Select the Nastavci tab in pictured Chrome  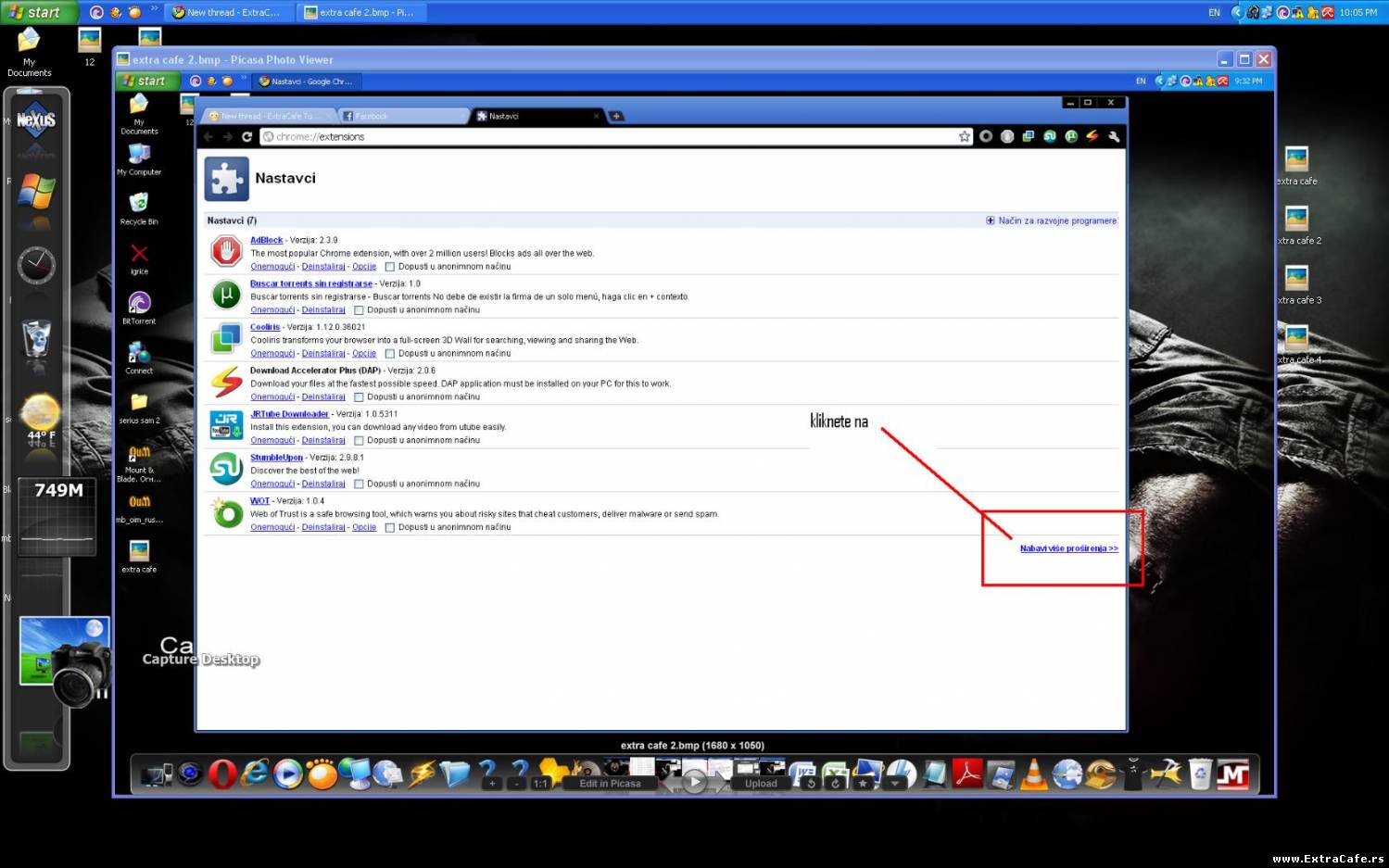point(537,116)
